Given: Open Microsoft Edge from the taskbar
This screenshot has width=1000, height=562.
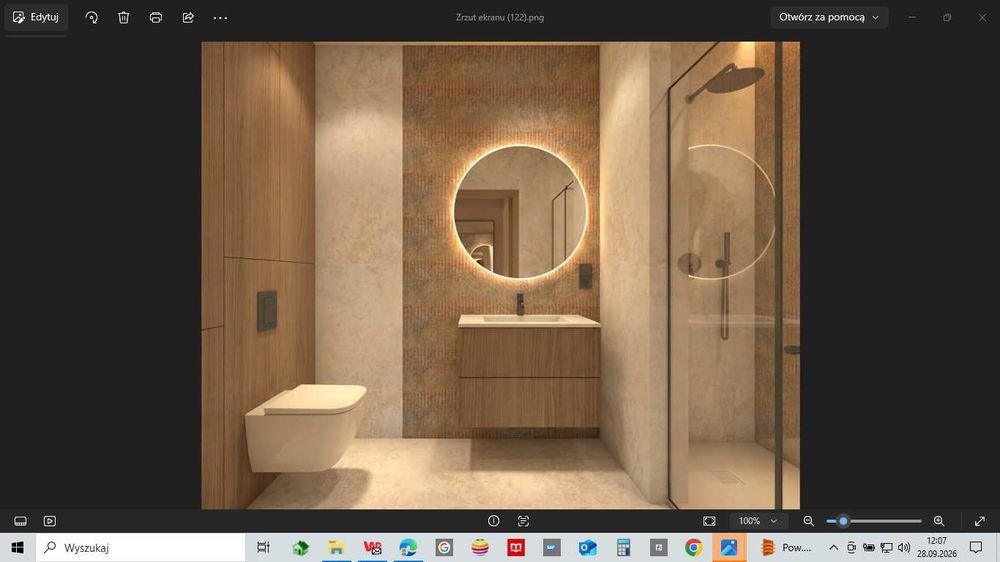Looking at the screenshot, I should click(408, 547).
